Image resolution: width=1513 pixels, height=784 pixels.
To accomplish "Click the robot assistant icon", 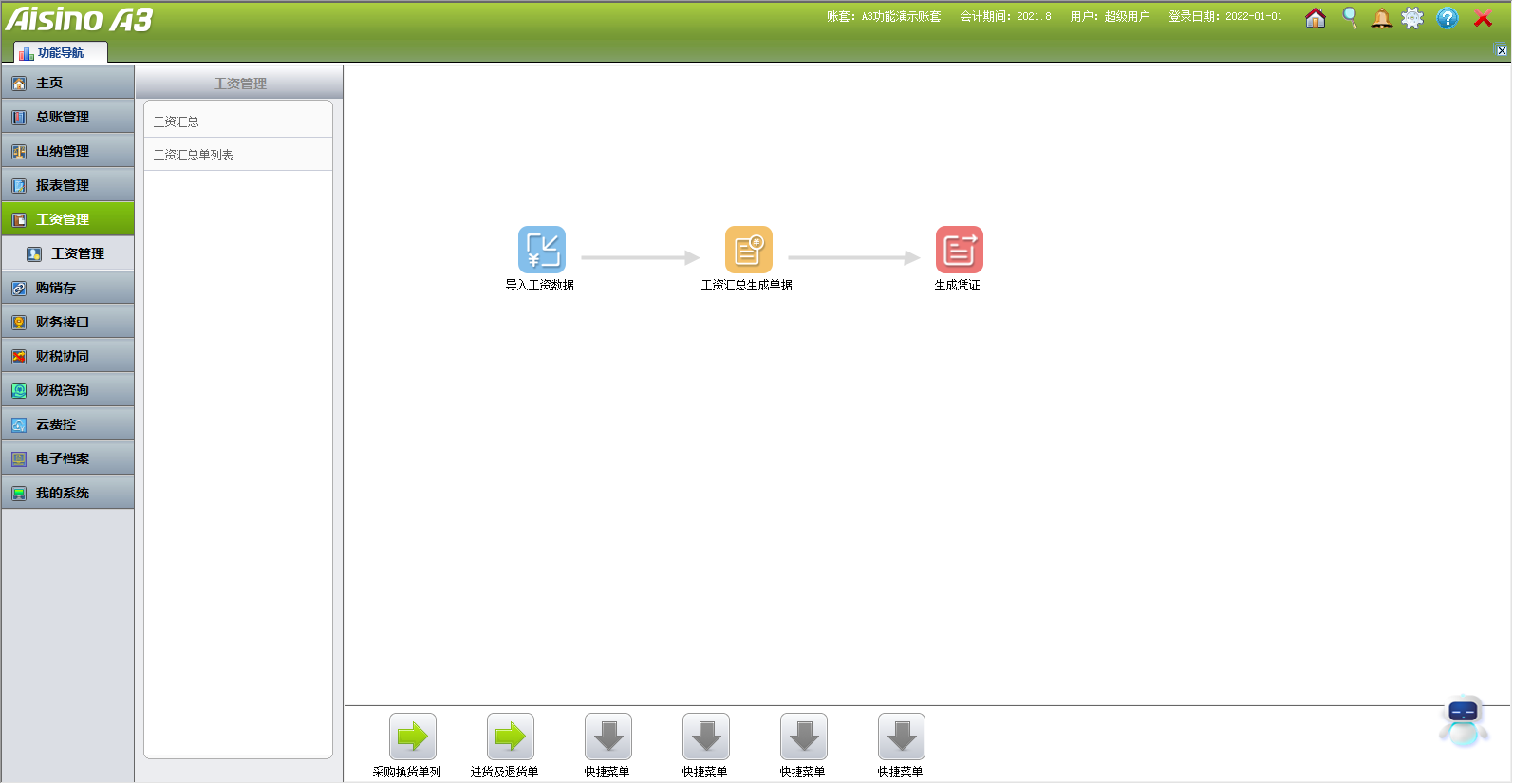I will (1463, 720).
